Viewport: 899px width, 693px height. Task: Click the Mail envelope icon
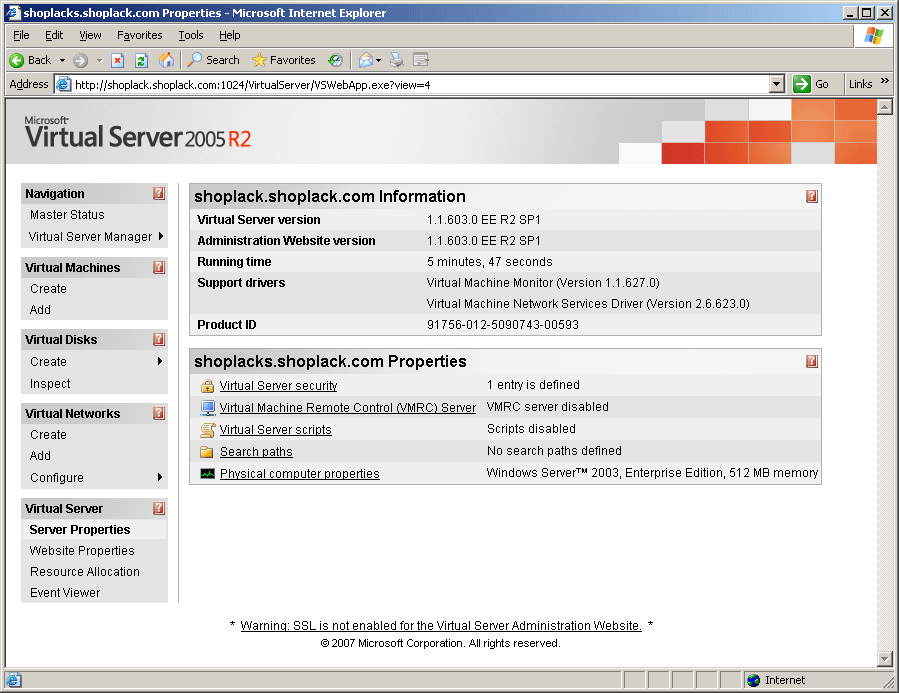366,60
